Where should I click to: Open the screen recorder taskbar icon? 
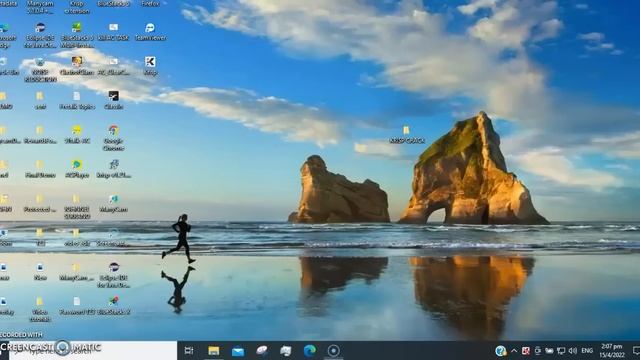(x=333, y=350)
